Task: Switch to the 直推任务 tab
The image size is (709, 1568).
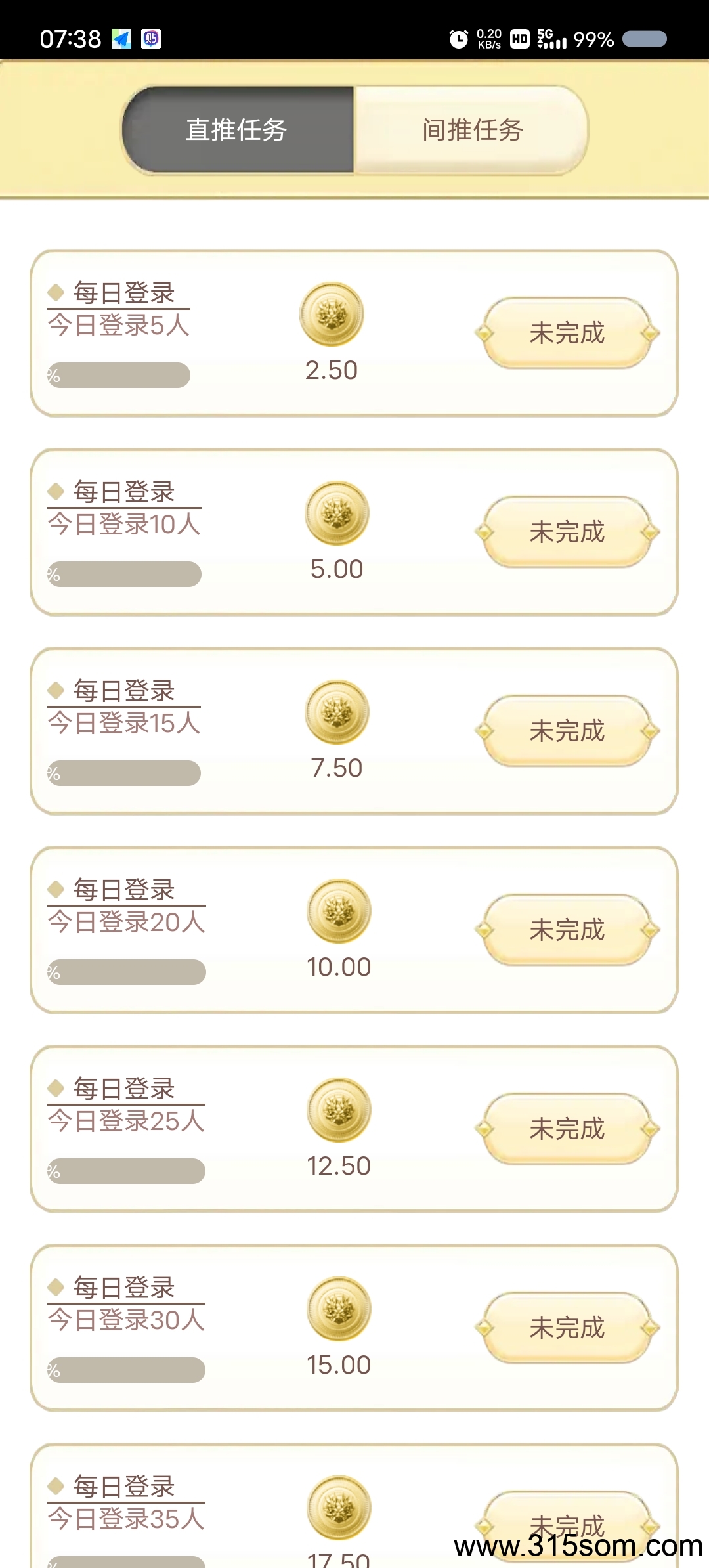Action: 237,130
